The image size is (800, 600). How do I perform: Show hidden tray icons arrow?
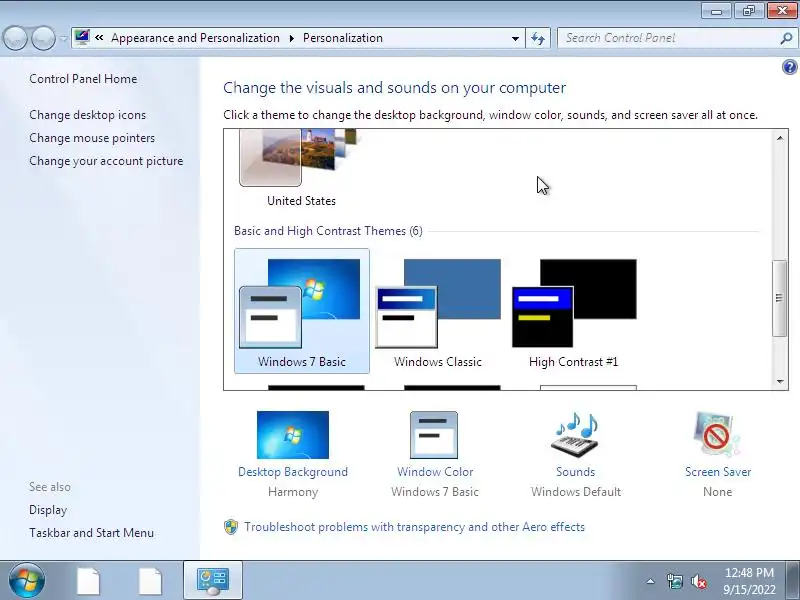coord(651,581)
